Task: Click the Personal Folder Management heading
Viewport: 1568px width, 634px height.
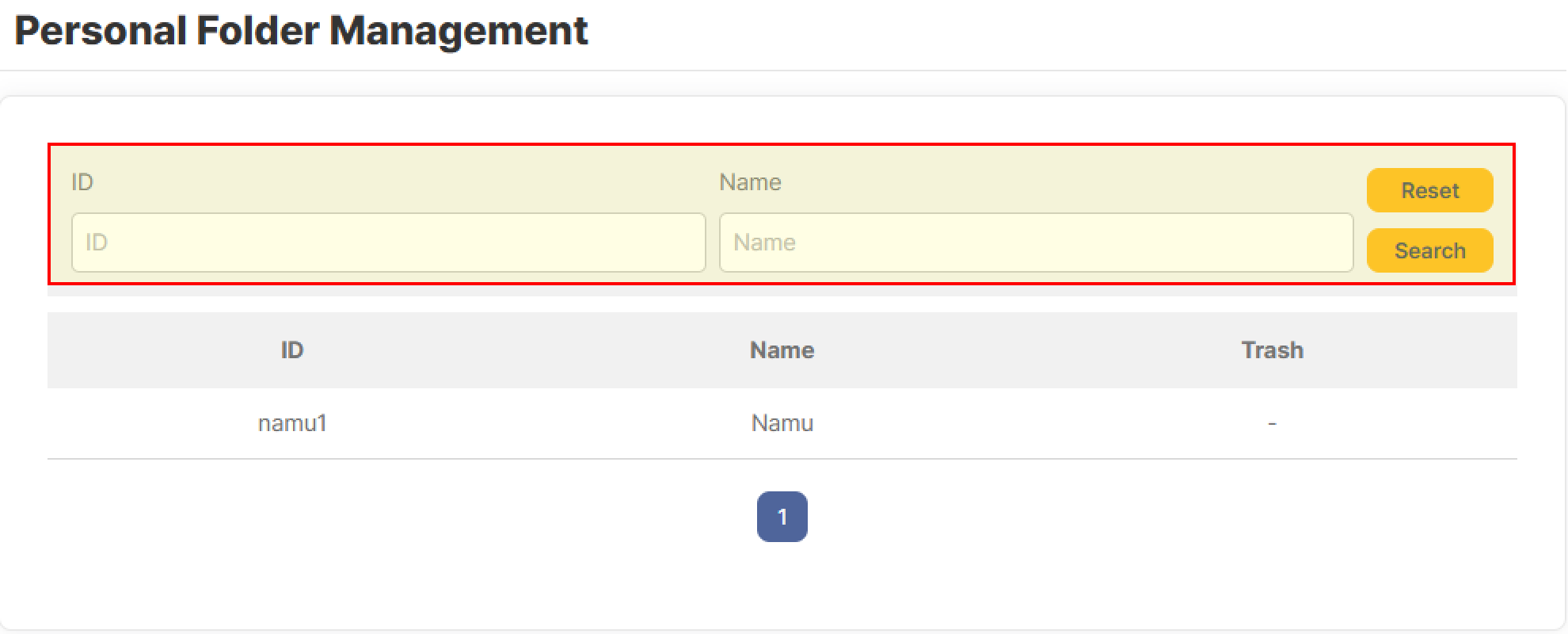Action: point(301,32)
